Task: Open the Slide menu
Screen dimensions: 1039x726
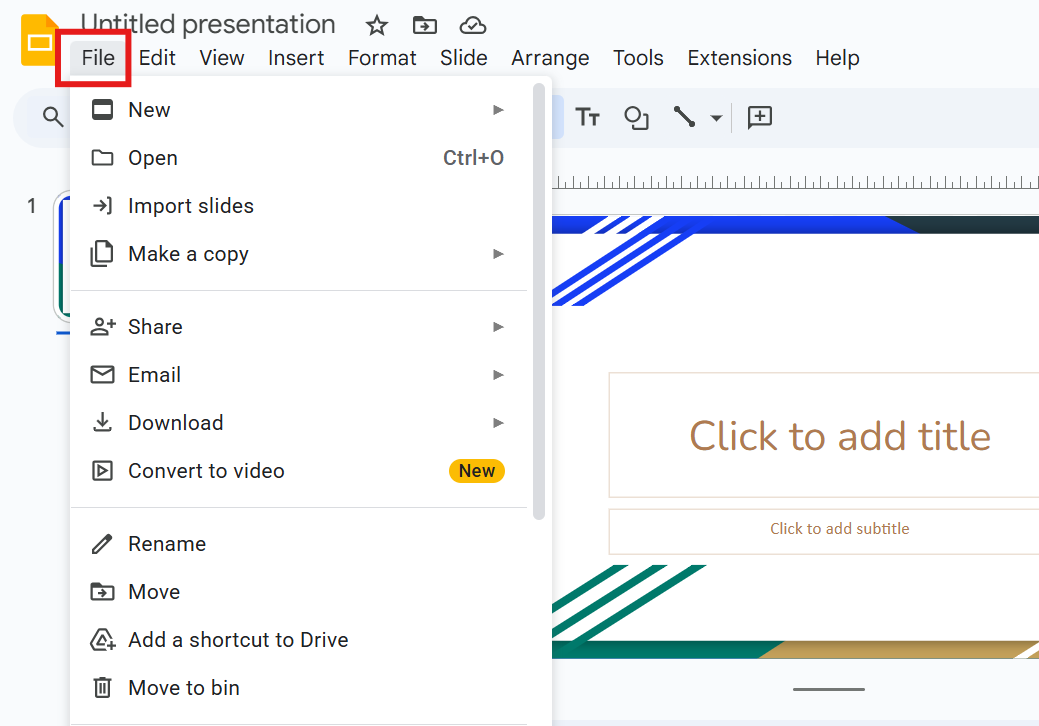Action: coord(464,58)
